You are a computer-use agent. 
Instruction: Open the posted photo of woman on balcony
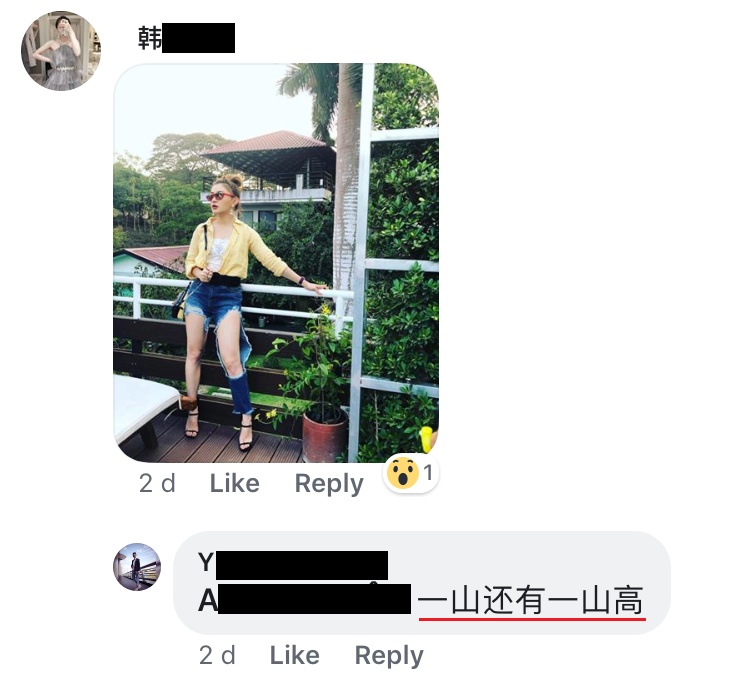276,263
